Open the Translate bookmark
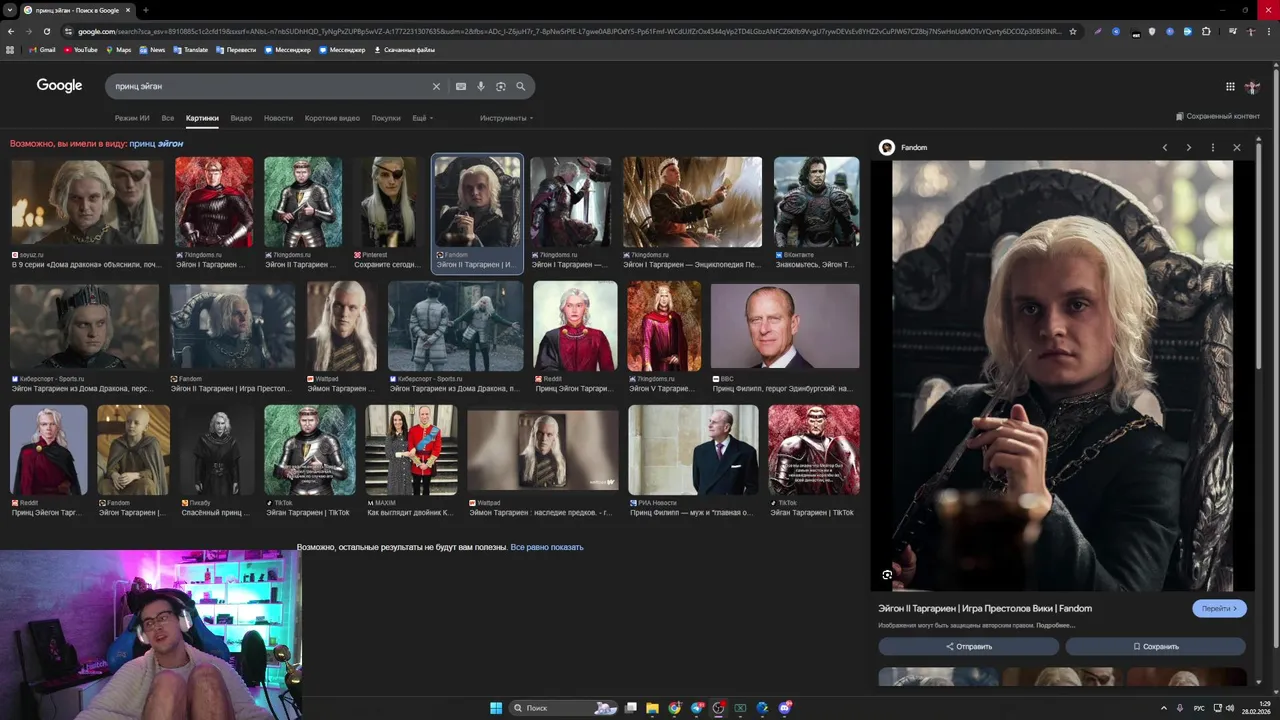1280x720 pixels. point(190,50)
